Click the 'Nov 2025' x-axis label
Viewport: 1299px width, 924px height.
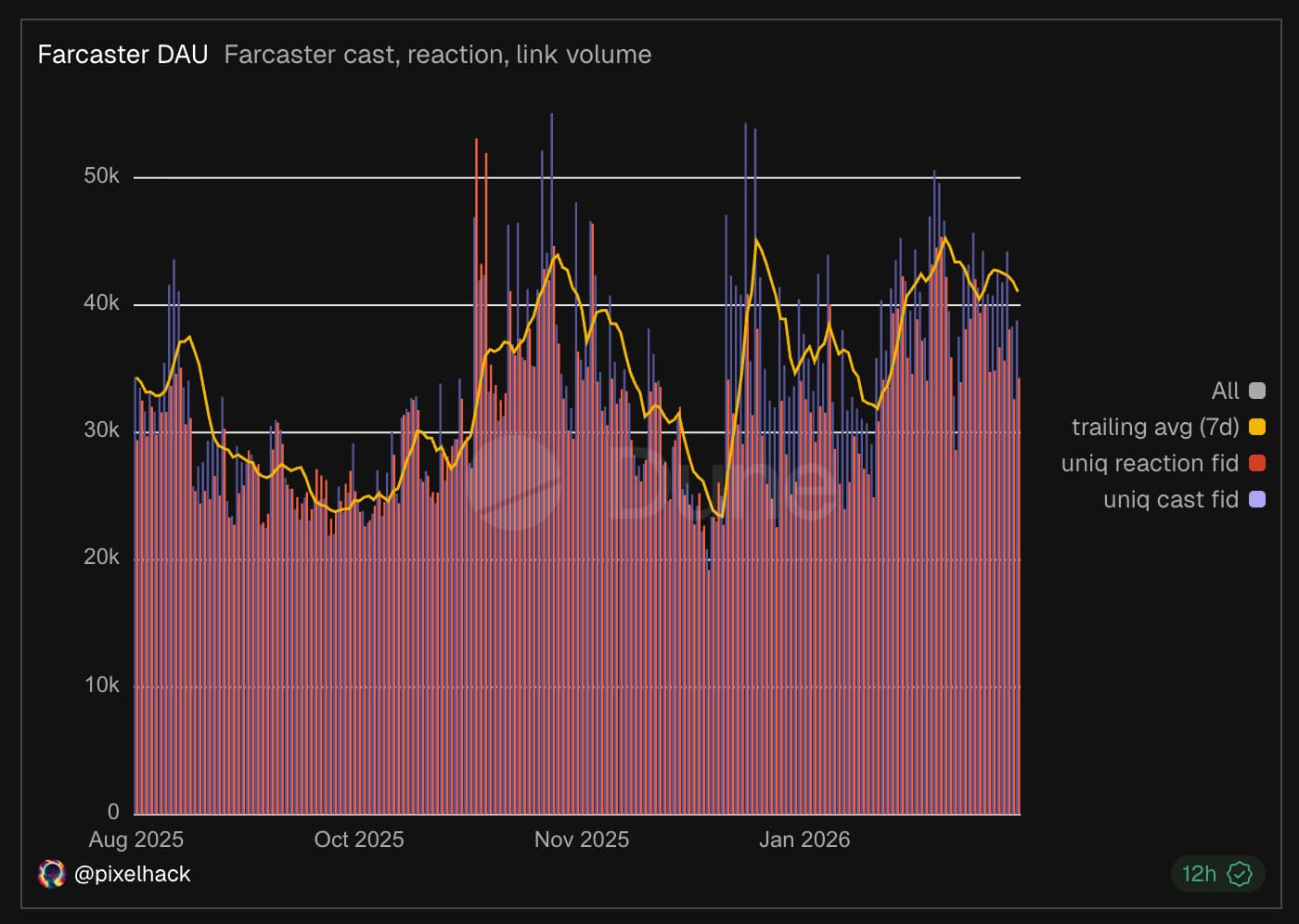[581, 840]
